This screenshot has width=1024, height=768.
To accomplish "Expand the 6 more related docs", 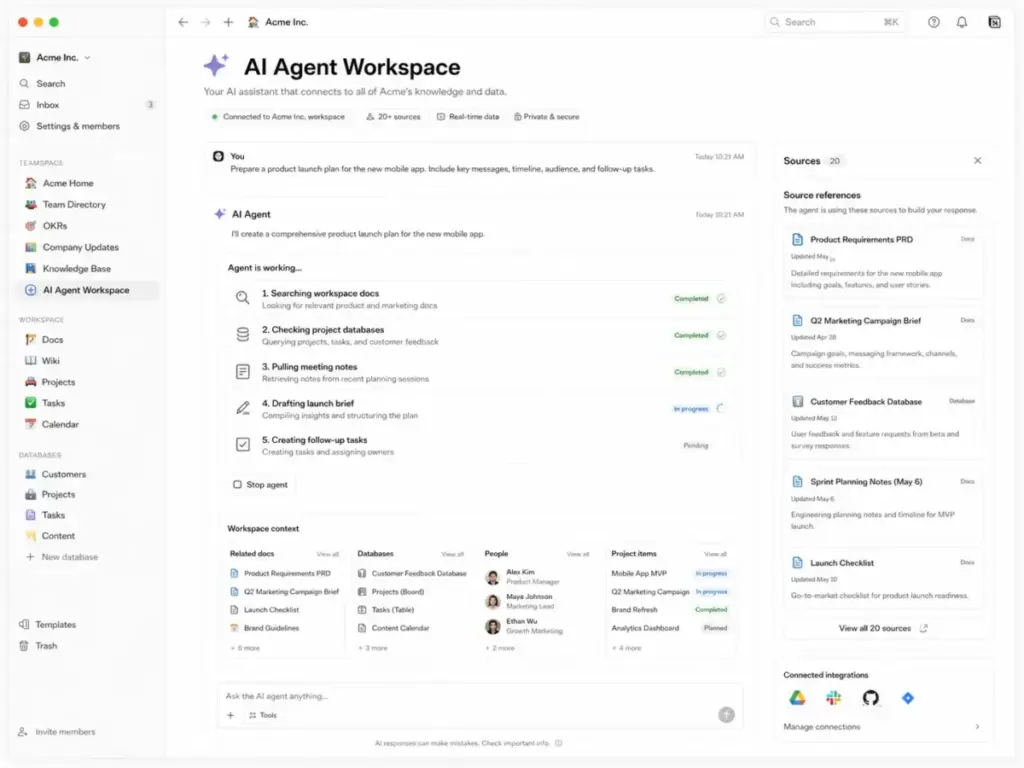I will tap(245, 648).
